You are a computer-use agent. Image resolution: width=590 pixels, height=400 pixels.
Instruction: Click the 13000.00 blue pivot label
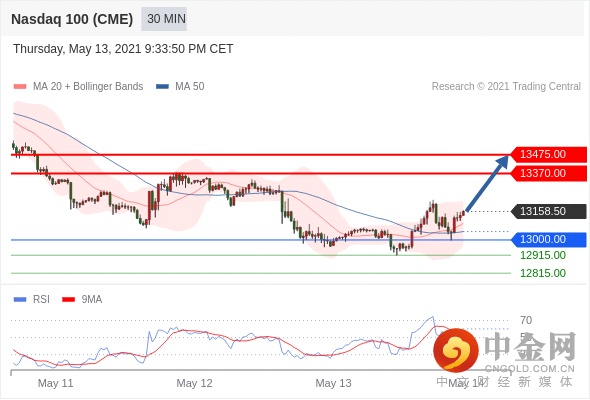tap(549, 239)
